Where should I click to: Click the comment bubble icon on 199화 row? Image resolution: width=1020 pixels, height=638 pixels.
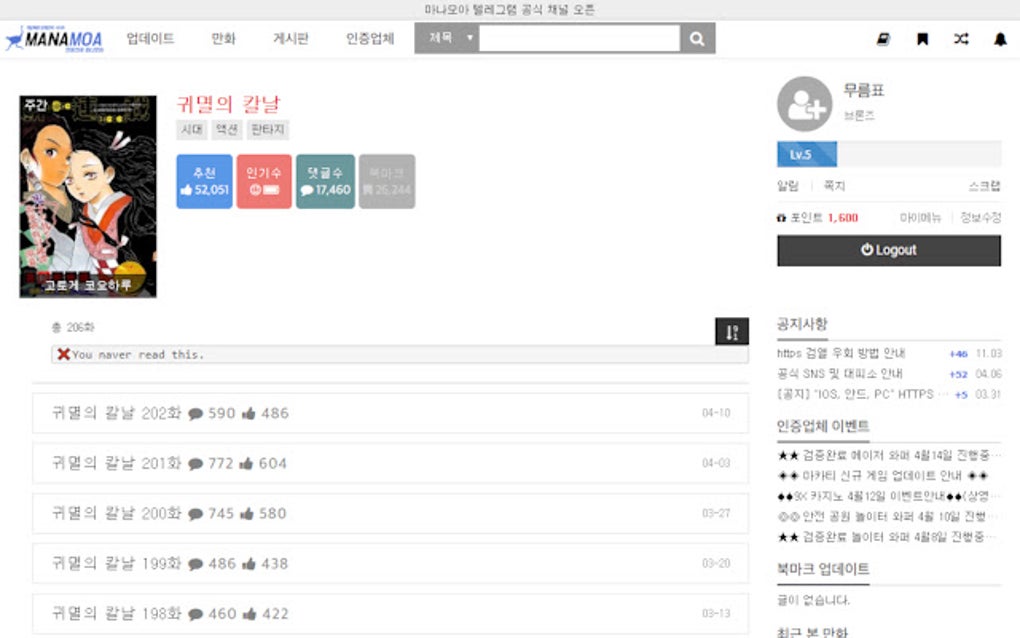pyautogui.click(x=195, y=564)
